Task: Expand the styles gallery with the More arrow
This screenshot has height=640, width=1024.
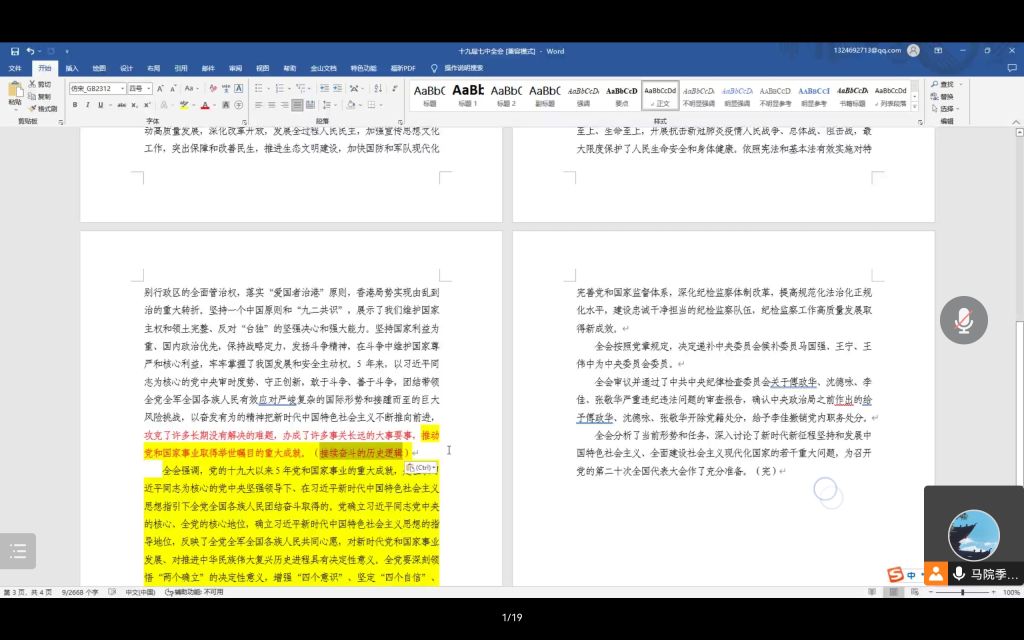Action: [x=915, y=105]
